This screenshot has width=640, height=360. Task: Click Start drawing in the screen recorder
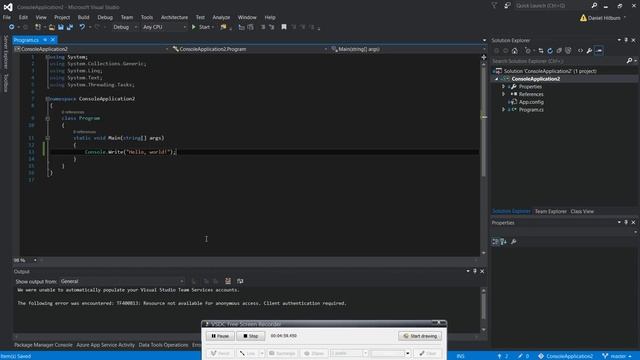pyautogui.click(x=420, y=336)
